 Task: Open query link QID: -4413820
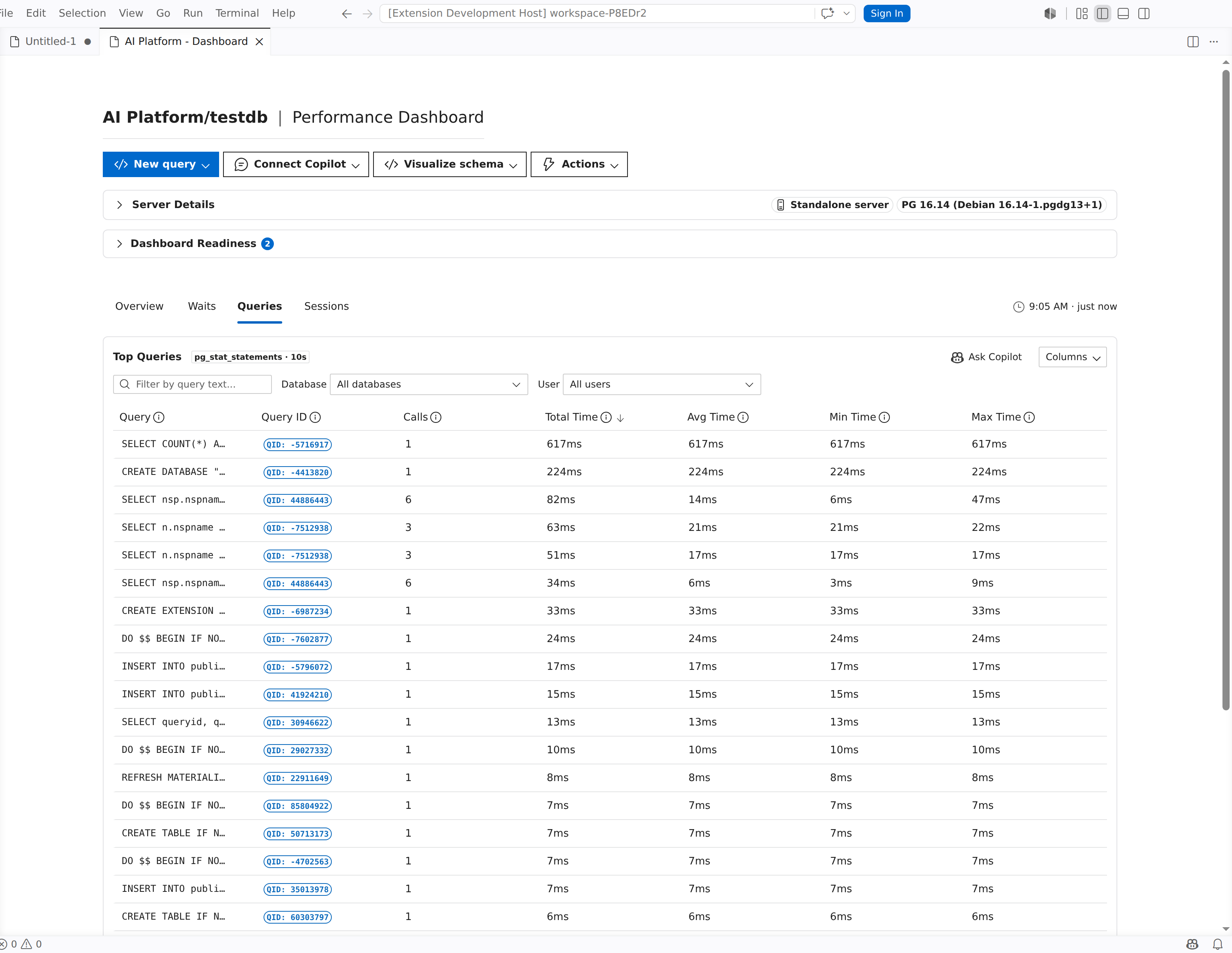(x=297, y=472)
